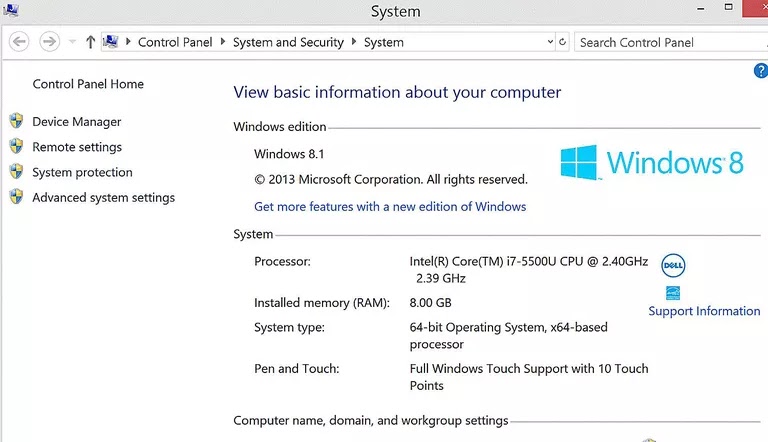Click the Back navigation arrow
Image resolution: width=768 pixels, height=442 pixels.
(x=19, y=42)
